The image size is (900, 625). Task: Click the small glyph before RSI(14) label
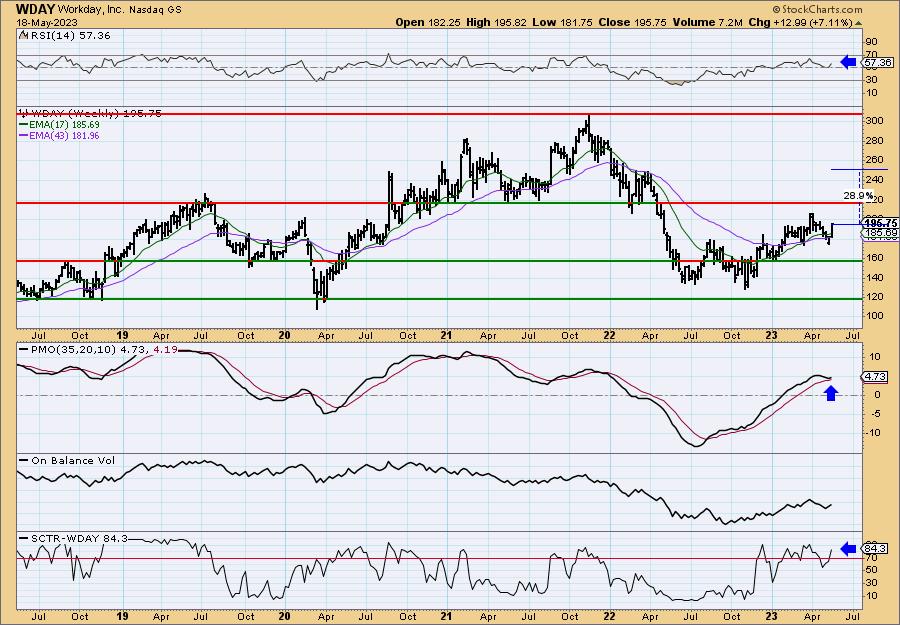pos(22,35)
